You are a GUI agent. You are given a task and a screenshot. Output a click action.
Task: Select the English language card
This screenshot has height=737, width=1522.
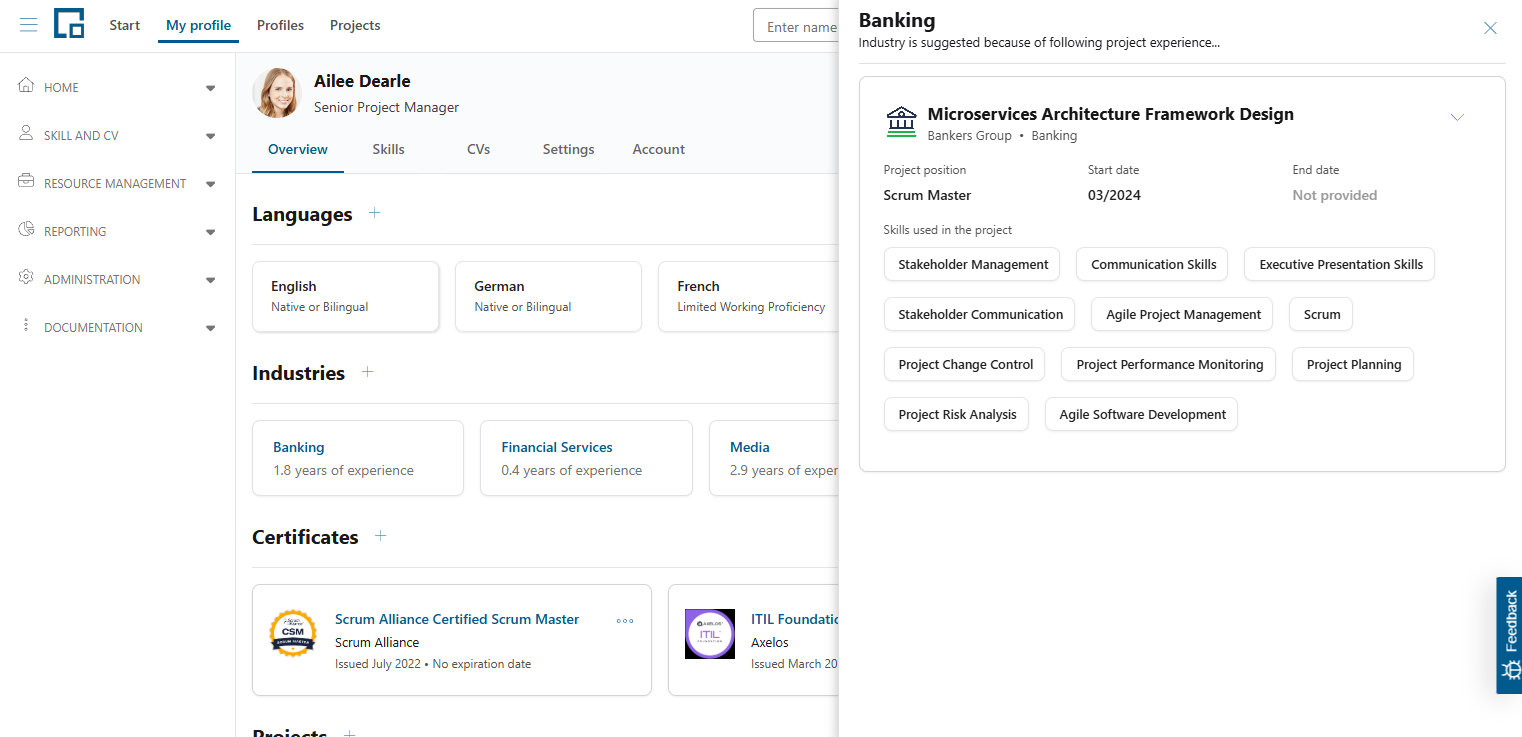(345, 296)
